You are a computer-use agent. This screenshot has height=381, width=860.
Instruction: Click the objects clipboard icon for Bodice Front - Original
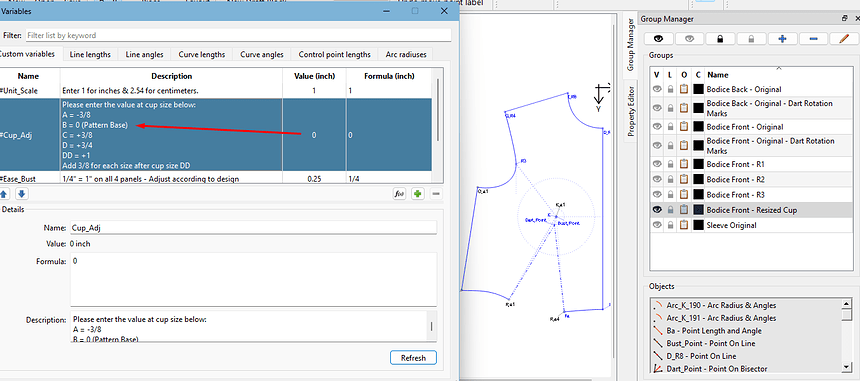(683, 126)
